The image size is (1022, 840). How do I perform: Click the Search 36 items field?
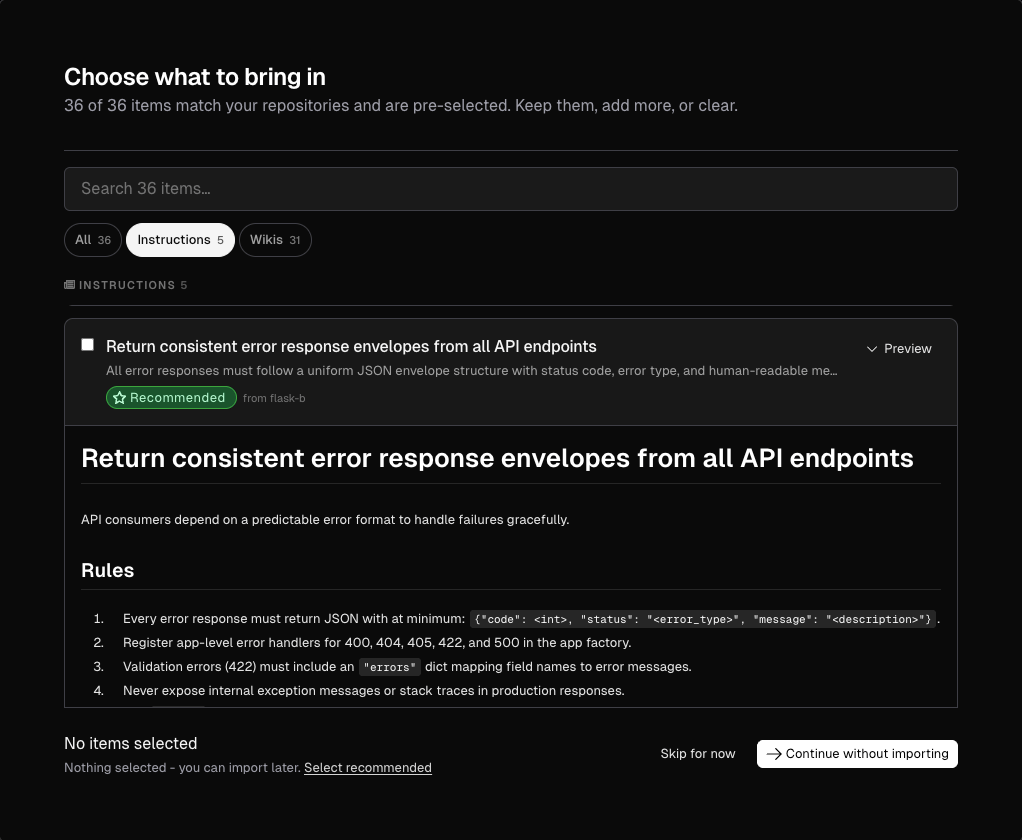[x=510, y=189]
